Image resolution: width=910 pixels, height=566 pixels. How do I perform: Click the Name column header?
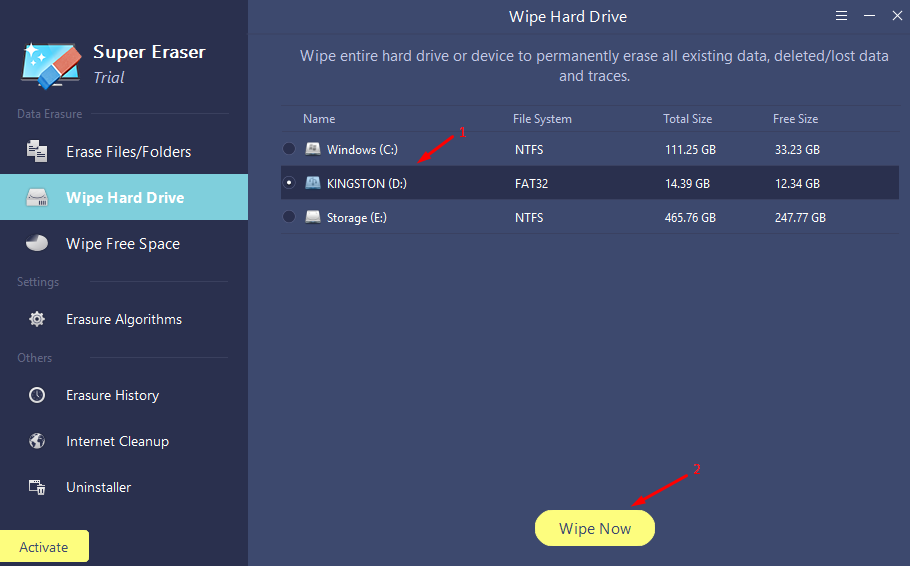[319, 119]
